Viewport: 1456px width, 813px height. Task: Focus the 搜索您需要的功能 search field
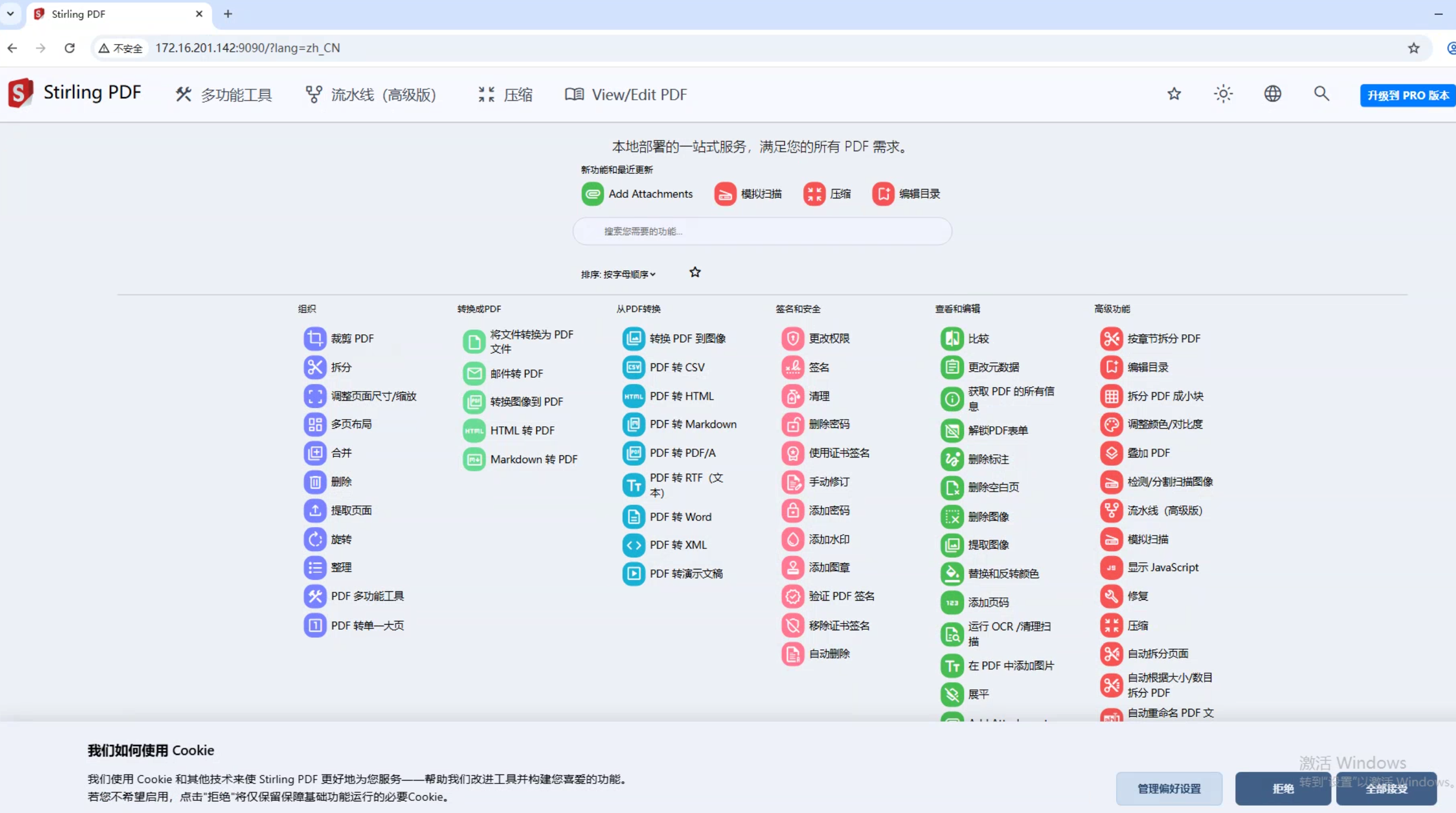point(762,231)
